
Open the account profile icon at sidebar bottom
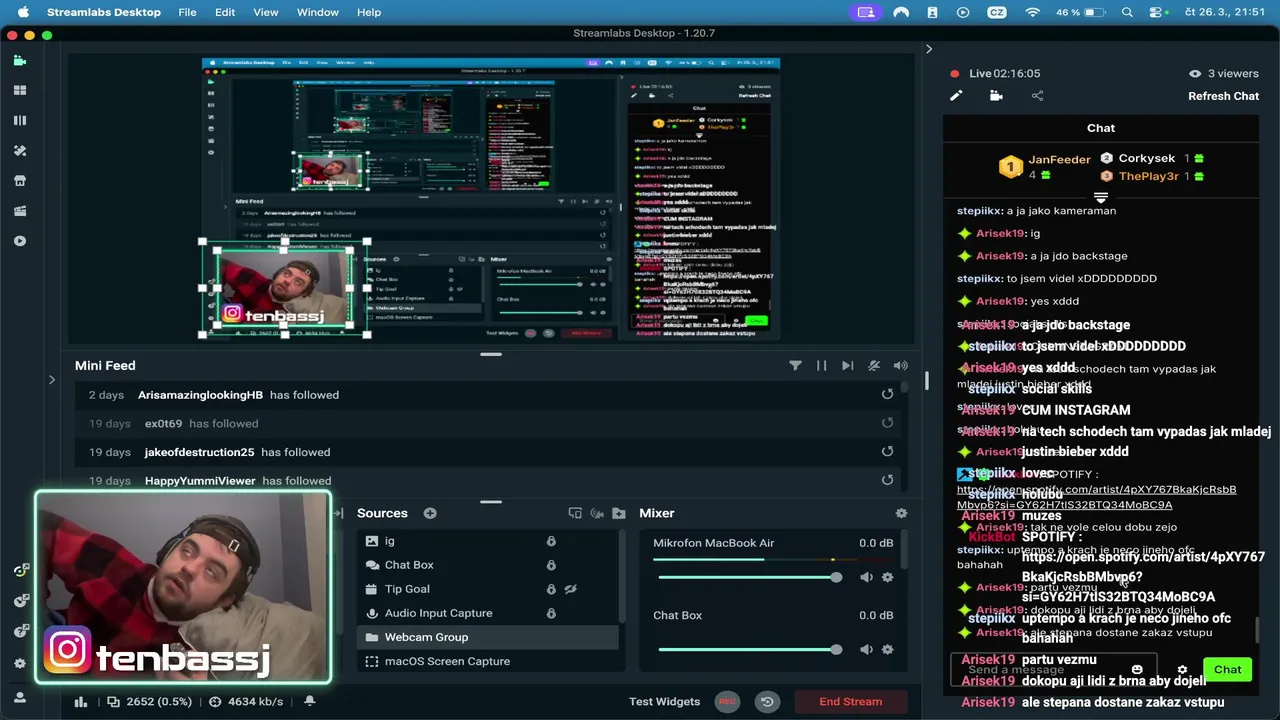[x=19, y=697]
